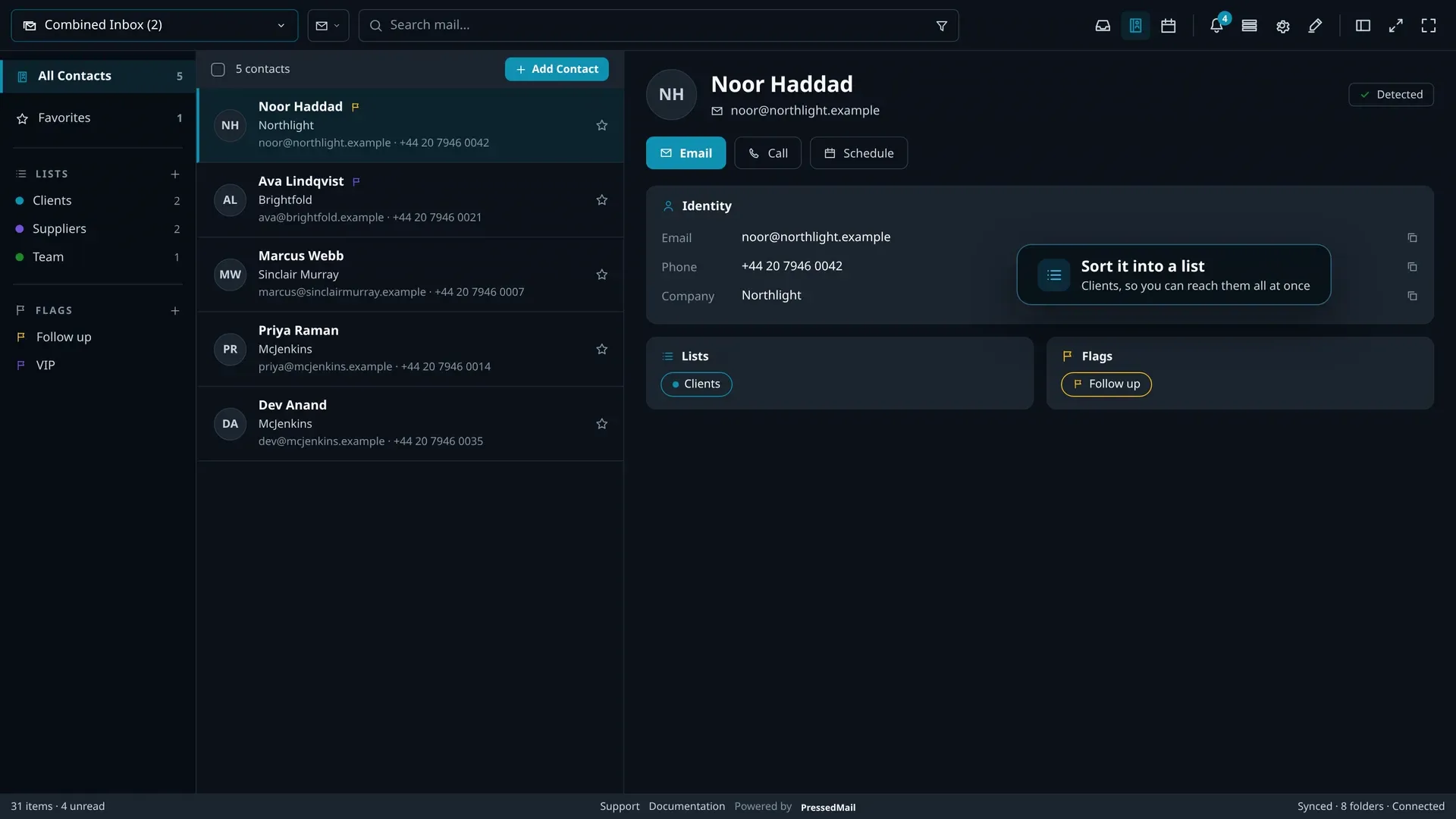Click the Follow up chip in Flags
The height and width of the screenshot is (819, 1456).
pos(1106,384)
